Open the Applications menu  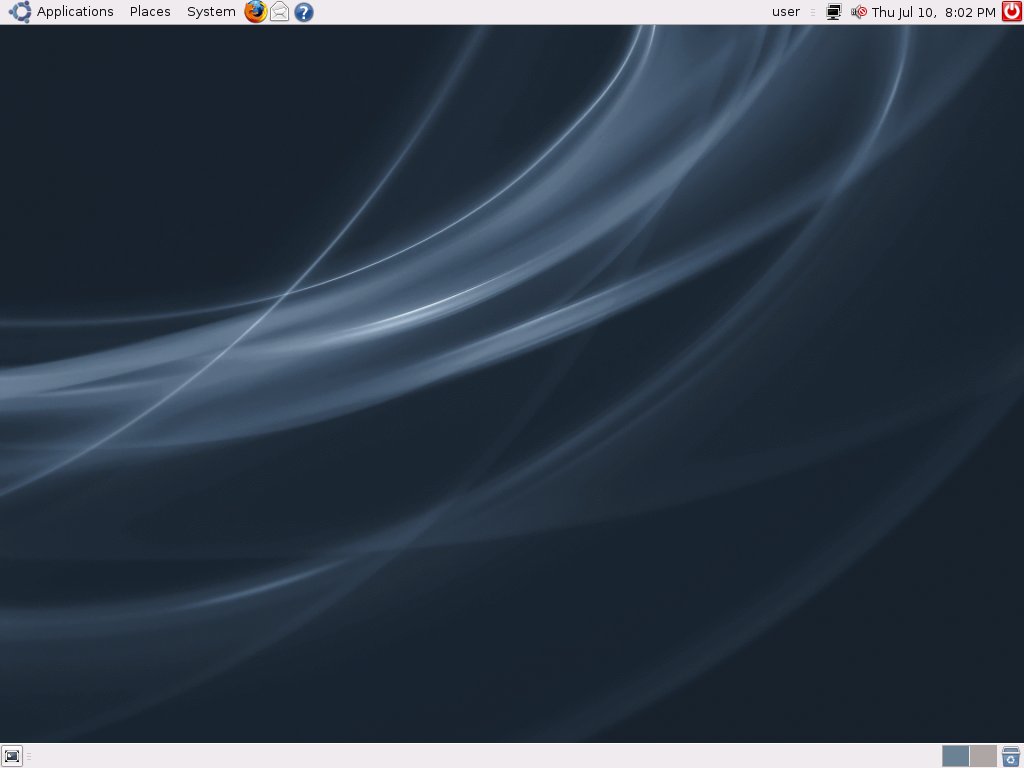coord(74,12)
